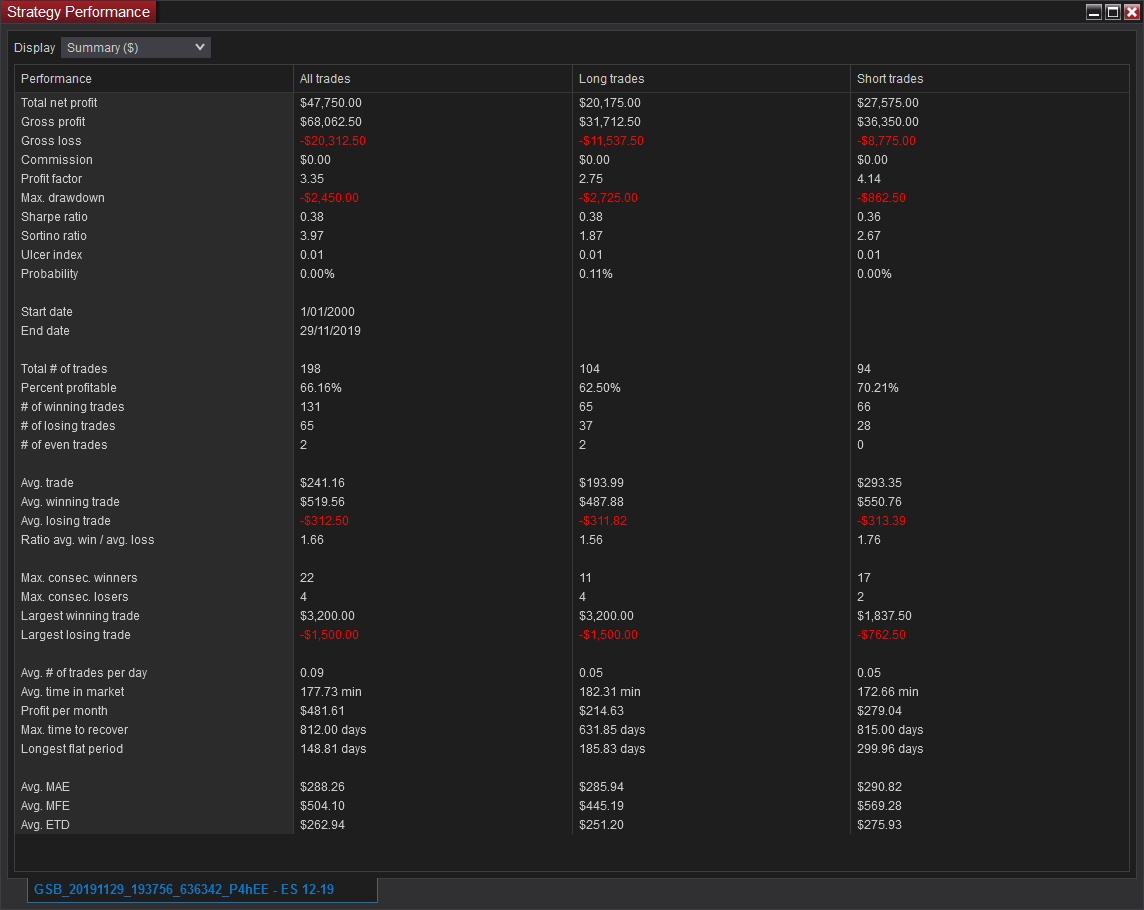Click the Long trades profit factor 2.75

pos(591,179)
